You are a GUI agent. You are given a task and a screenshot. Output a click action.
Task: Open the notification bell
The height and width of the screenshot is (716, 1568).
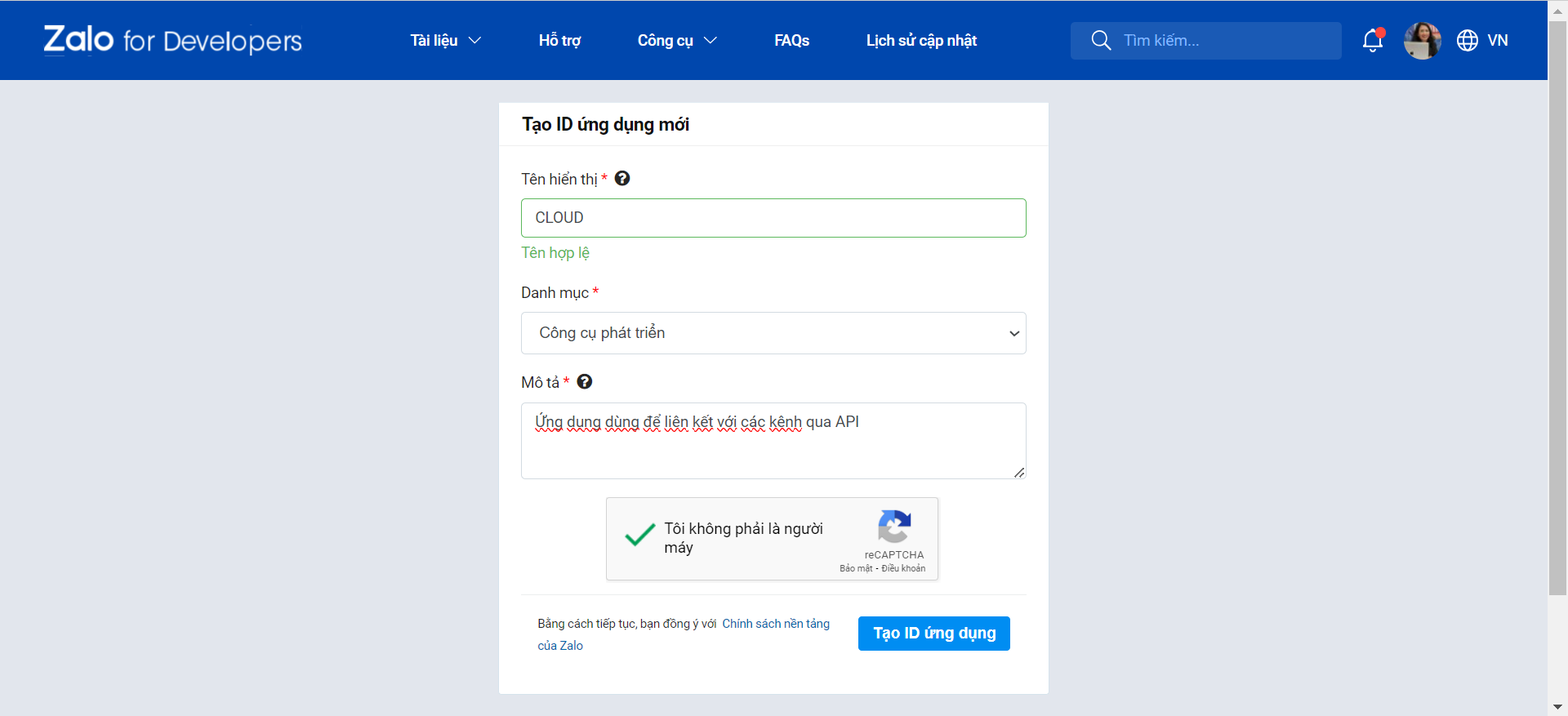(x=1373, y=40)
